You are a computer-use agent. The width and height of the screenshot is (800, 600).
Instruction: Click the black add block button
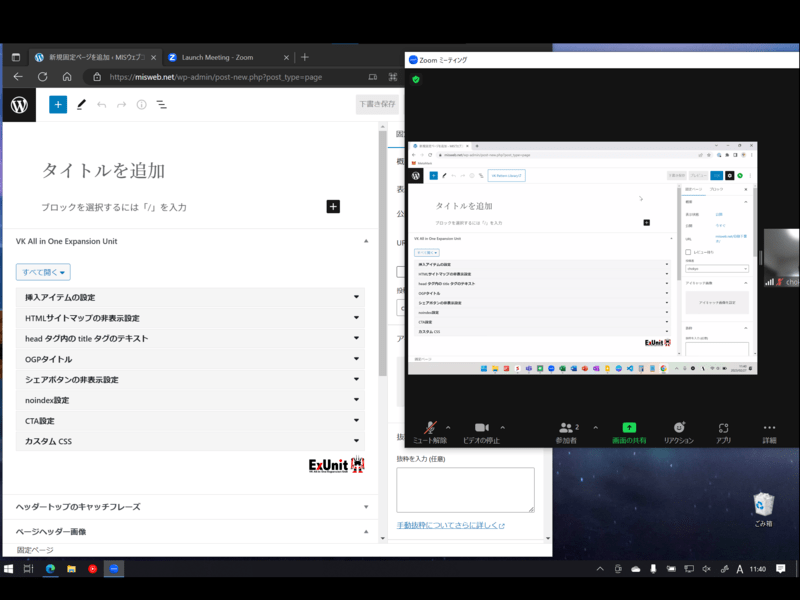pyautogui.click(x=333, y=206)
